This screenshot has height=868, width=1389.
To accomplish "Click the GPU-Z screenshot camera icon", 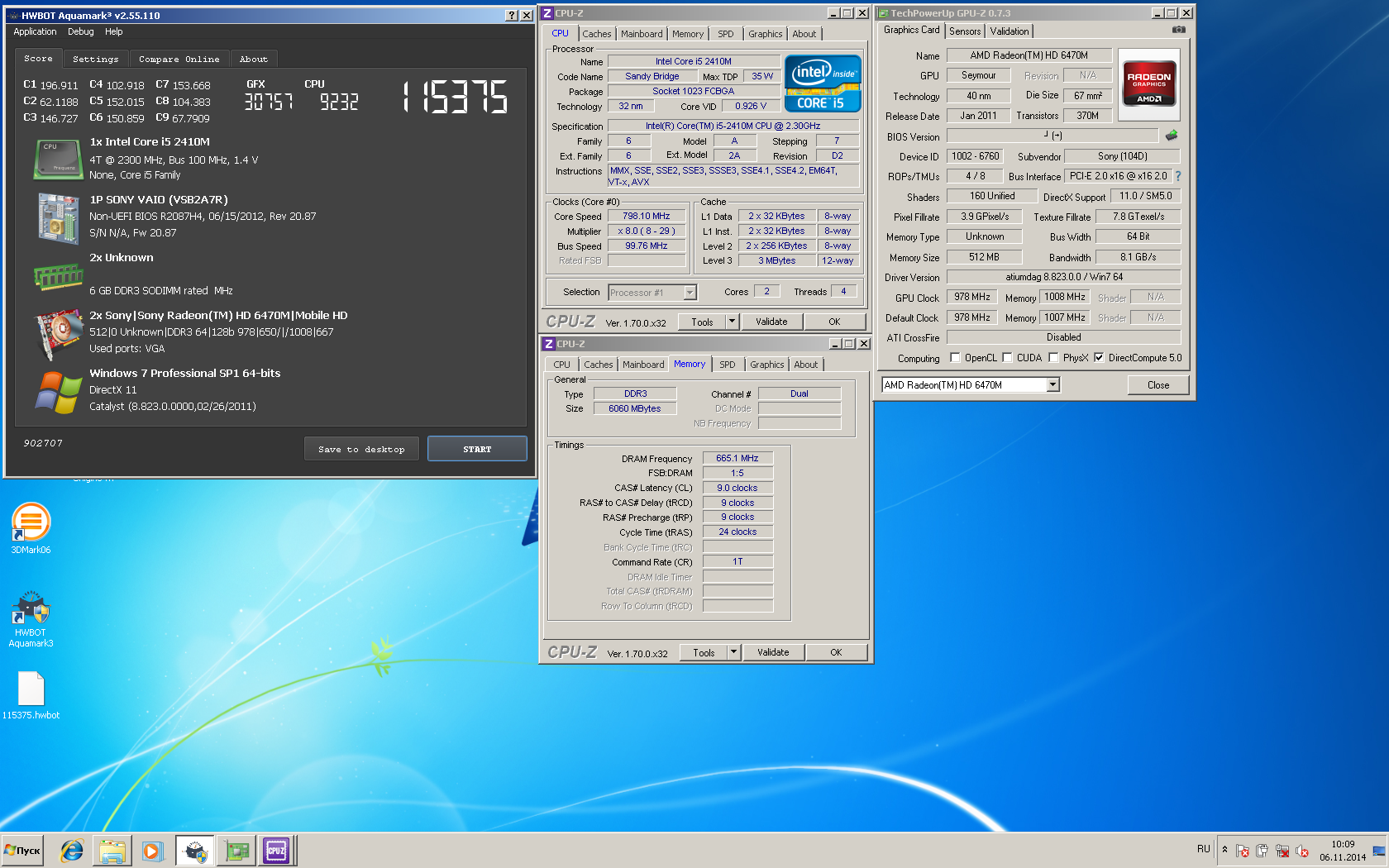I will coord(1179,30).
